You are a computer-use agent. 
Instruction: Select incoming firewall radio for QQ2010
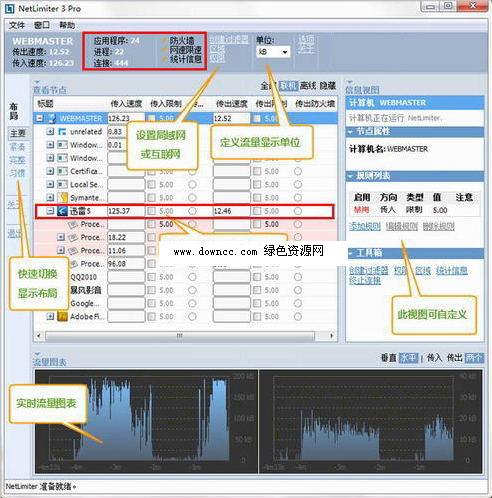pyautogui.click(x=192, y=277)
